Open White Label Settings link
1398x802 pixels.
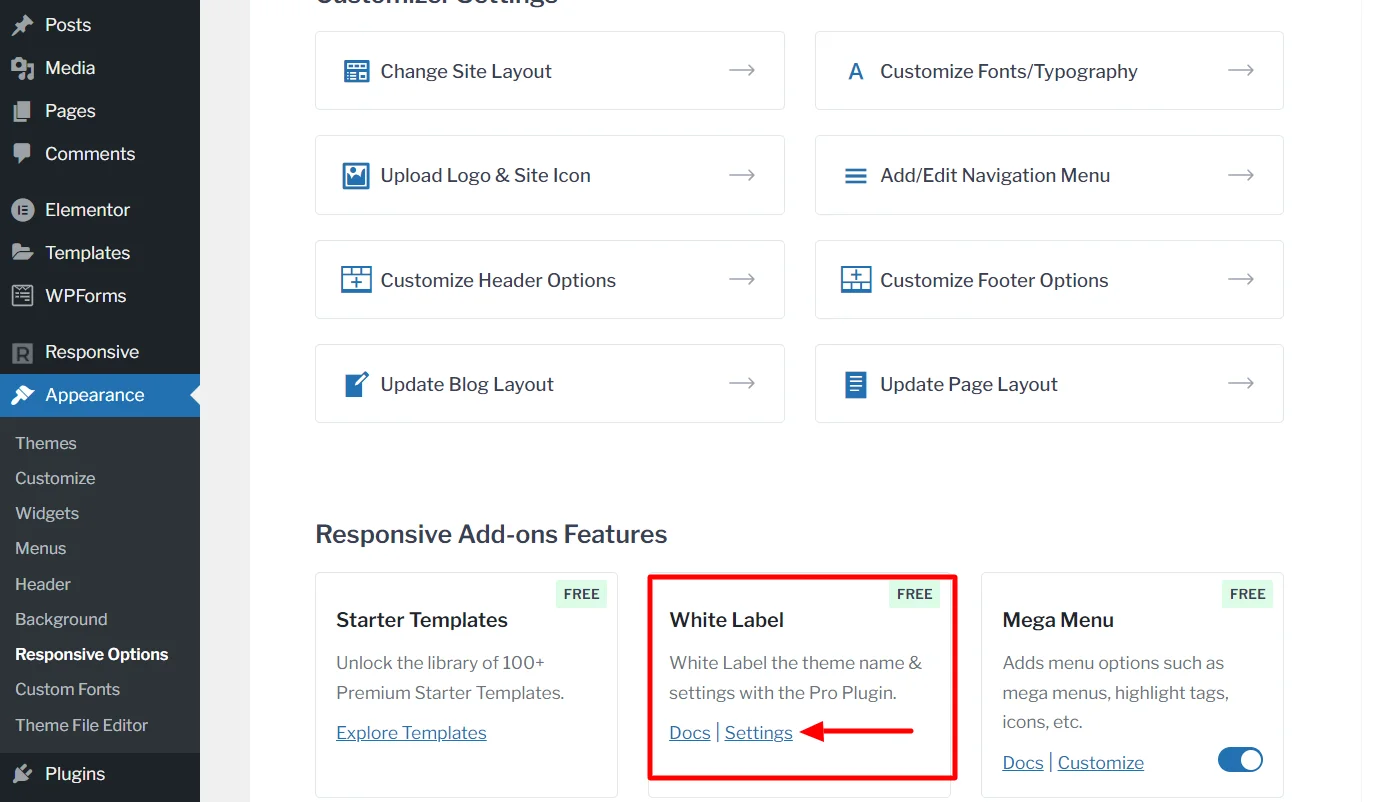click(x=759, y=733)
